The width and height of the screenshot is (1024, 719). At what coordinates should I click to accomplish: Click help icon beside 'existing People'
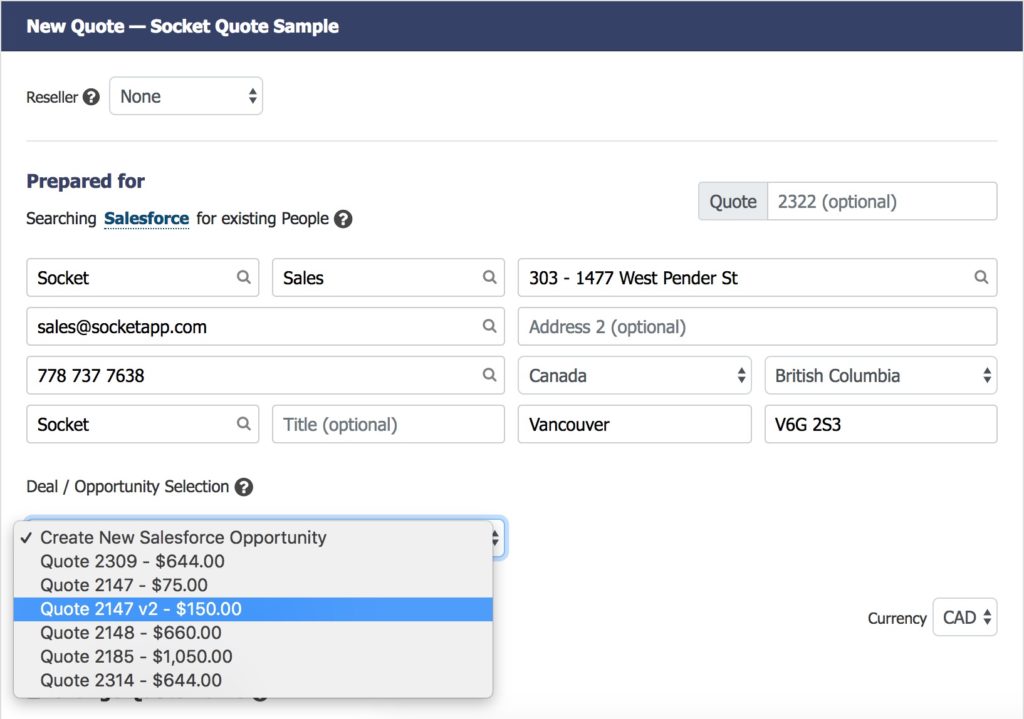[343, 219]
